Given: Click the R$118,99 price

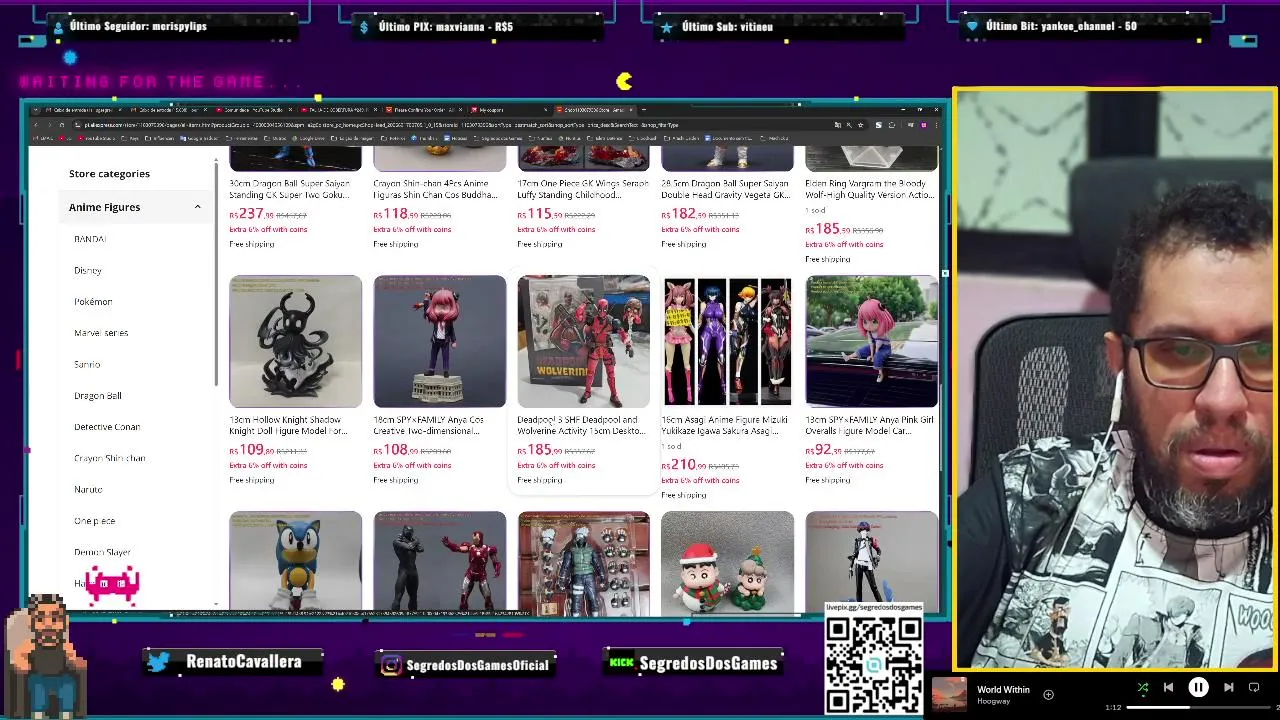Looking at the screenshot, I should tap(396, 214).
